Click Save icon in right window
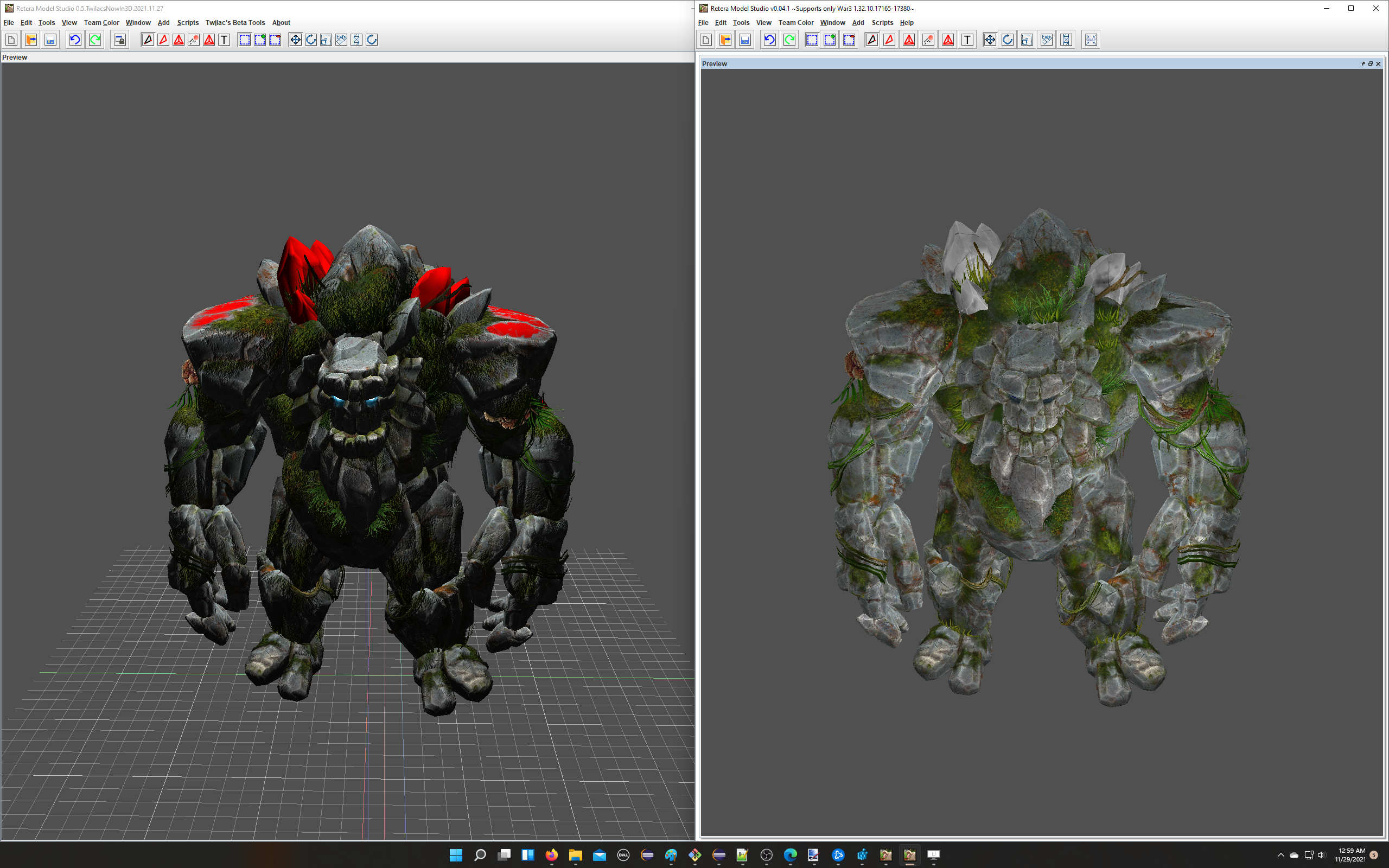Viewport: 1389px width, 868px height. (745, 40)
